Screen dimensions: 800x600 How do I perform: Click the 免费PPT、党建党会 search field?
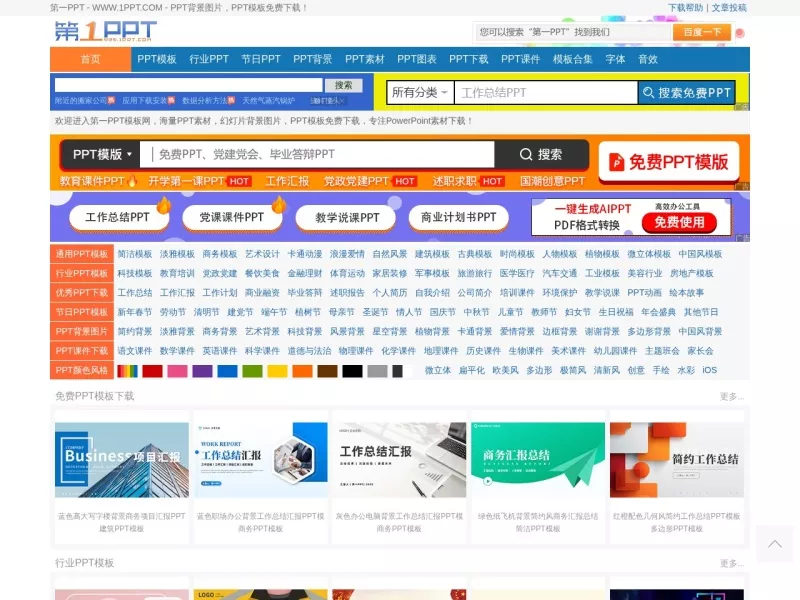click(317, 154)
